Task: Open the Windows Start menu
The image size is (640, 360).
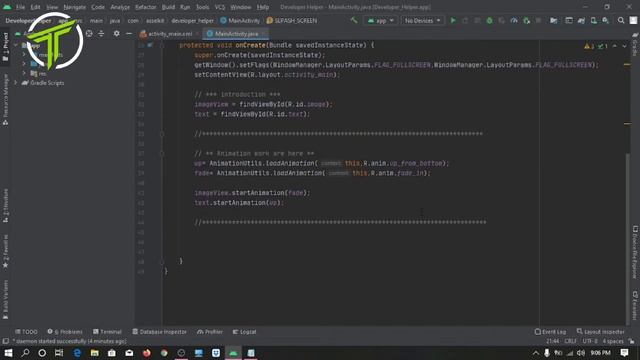Action: [x=8, y=353]
